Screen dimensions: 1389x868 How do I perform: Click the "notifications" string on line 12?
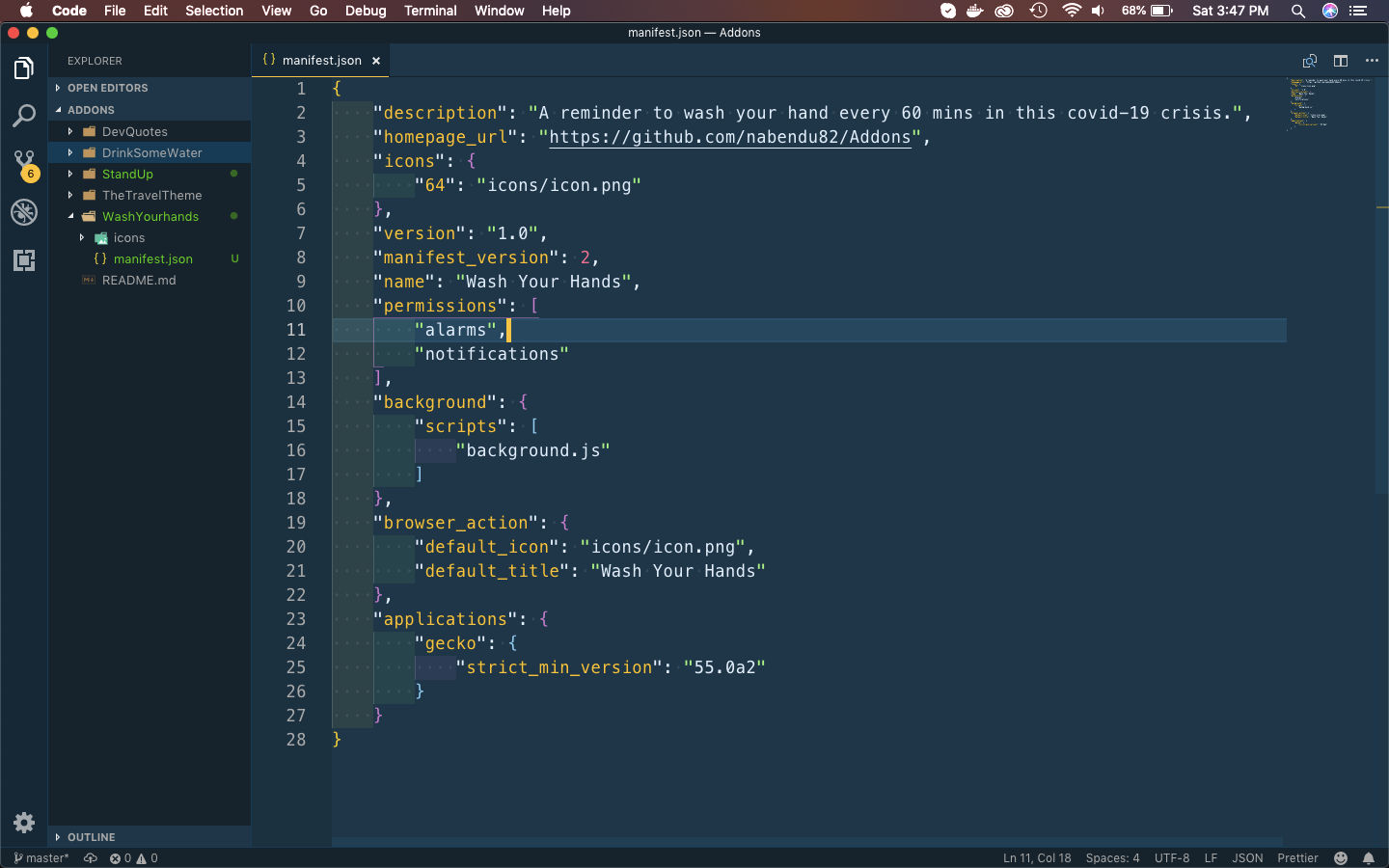pos(492,354)
